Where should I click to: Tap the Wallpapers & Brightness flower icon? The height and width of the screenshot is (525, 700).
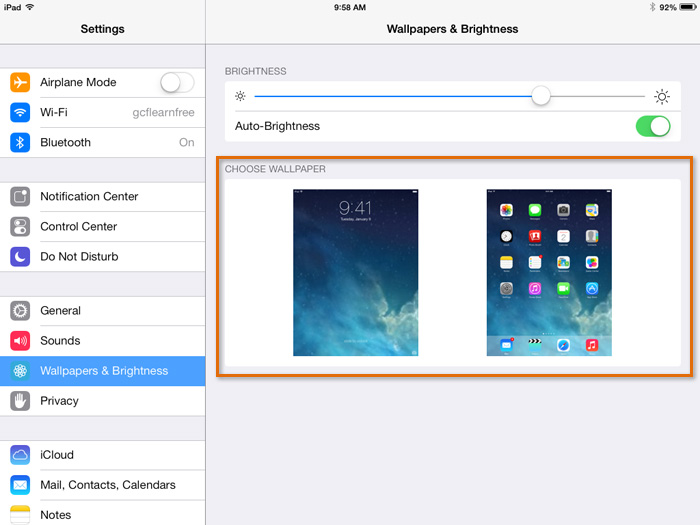[20, 371]
